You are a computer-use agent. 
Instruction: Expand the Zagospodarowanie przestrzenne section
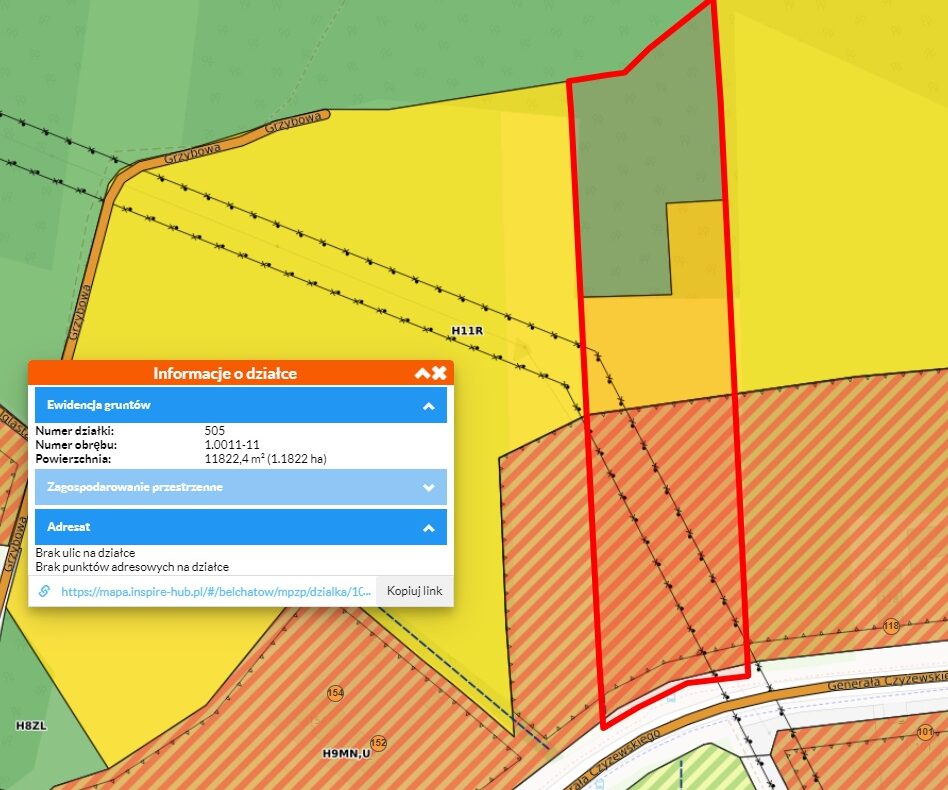pos(428,487)
